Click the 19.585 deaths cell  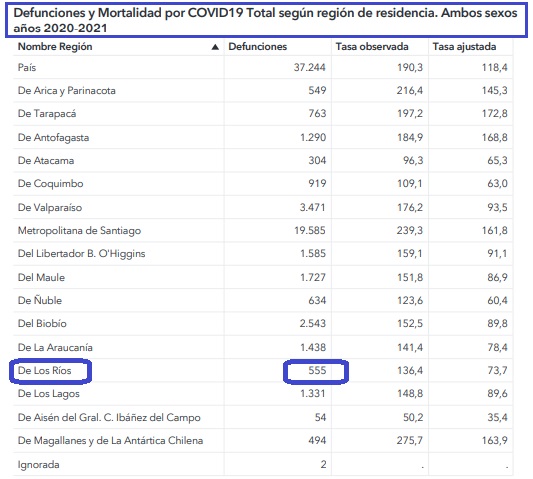click(310, 230)
